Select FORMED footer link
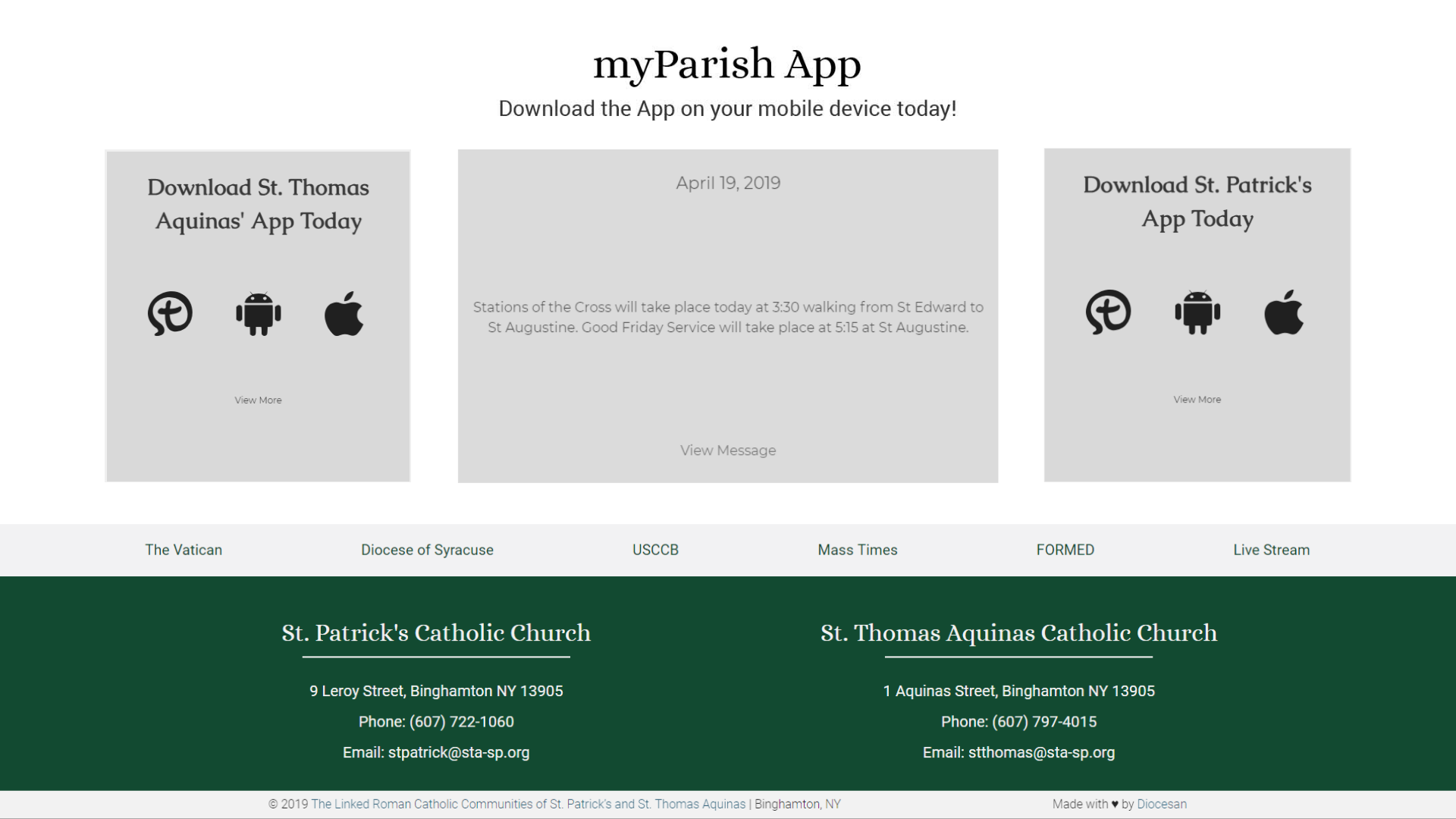1456x819 pixels. pos(1065,550)
